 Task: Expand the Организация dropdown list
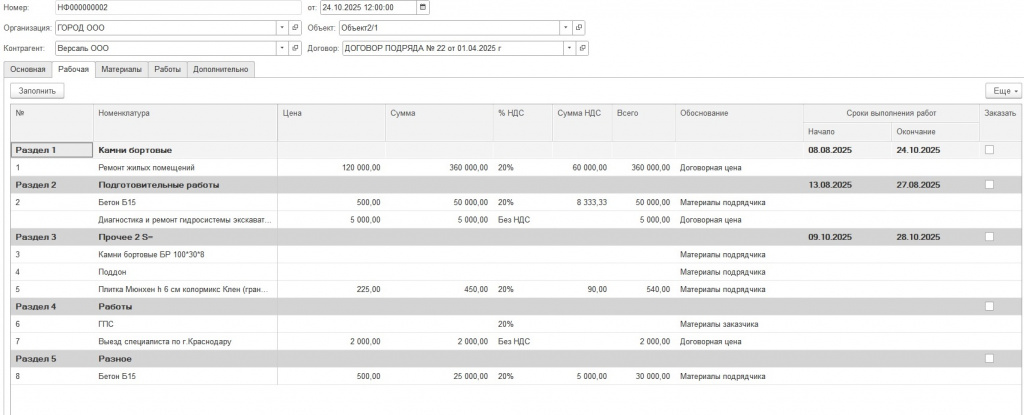282,28
